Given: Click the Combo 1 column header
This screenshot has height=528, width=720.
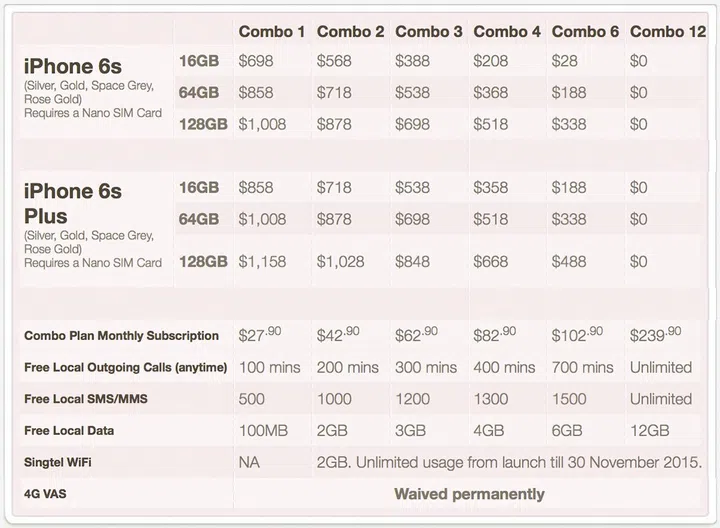Looking at the screenshot, I should tap(272, 32).
